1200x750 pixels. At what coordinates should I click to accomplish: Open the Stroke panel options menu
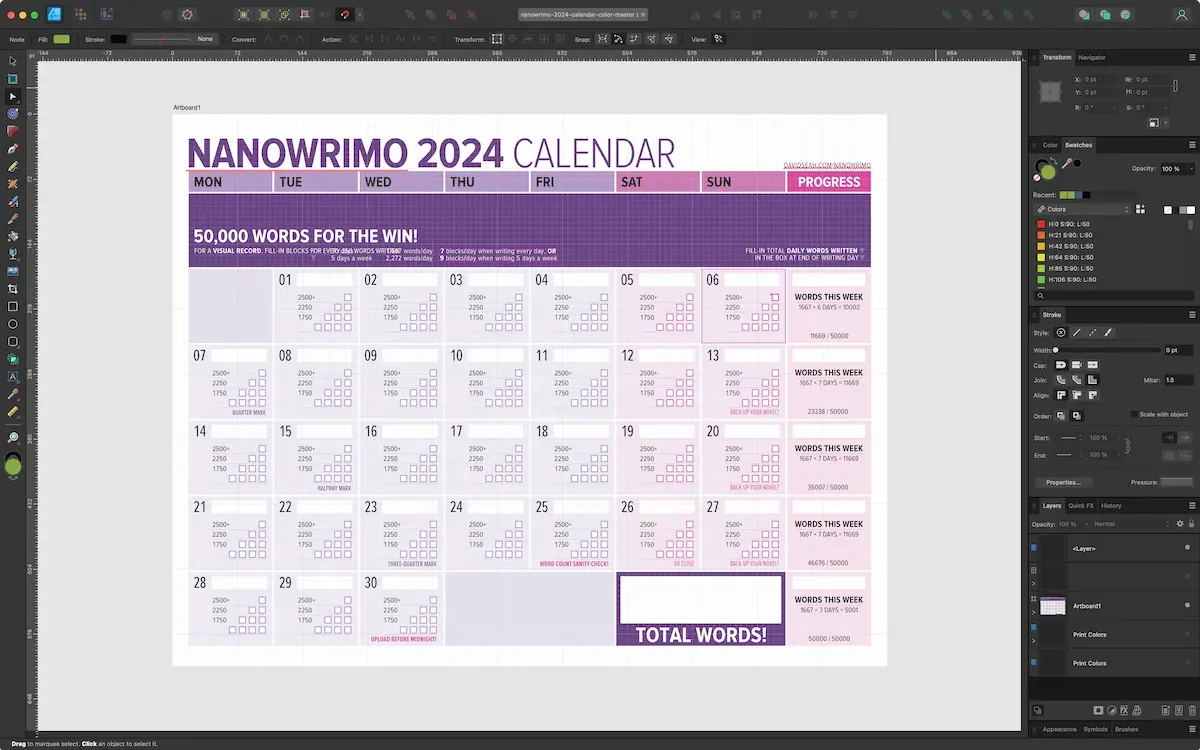coord(1192,314)
